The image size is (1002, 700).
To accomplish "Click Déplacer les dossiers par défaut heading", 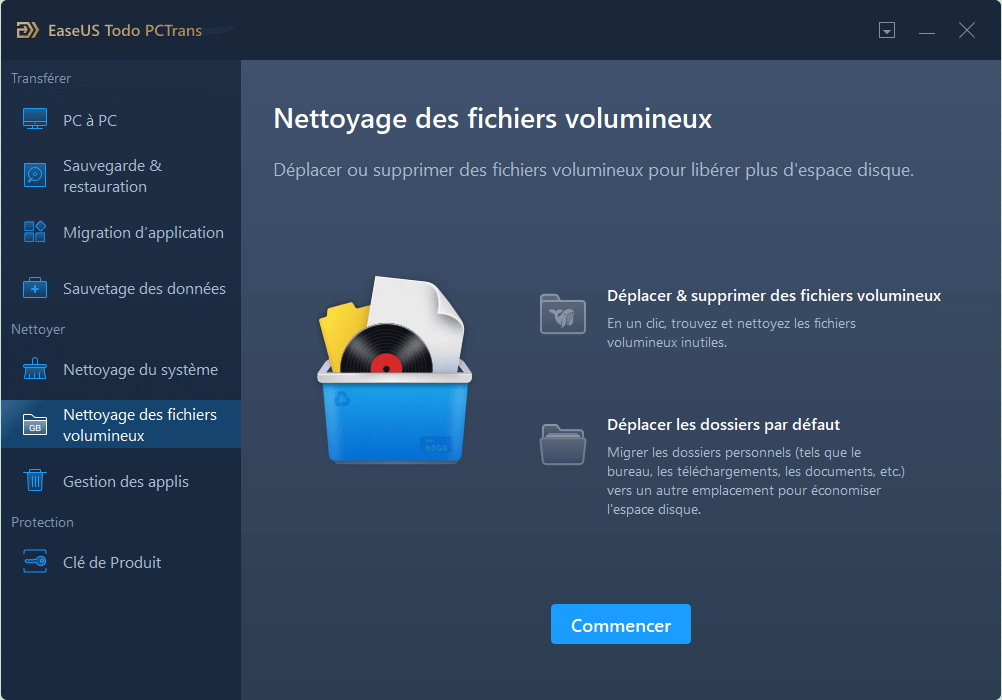I will (723, 424).
